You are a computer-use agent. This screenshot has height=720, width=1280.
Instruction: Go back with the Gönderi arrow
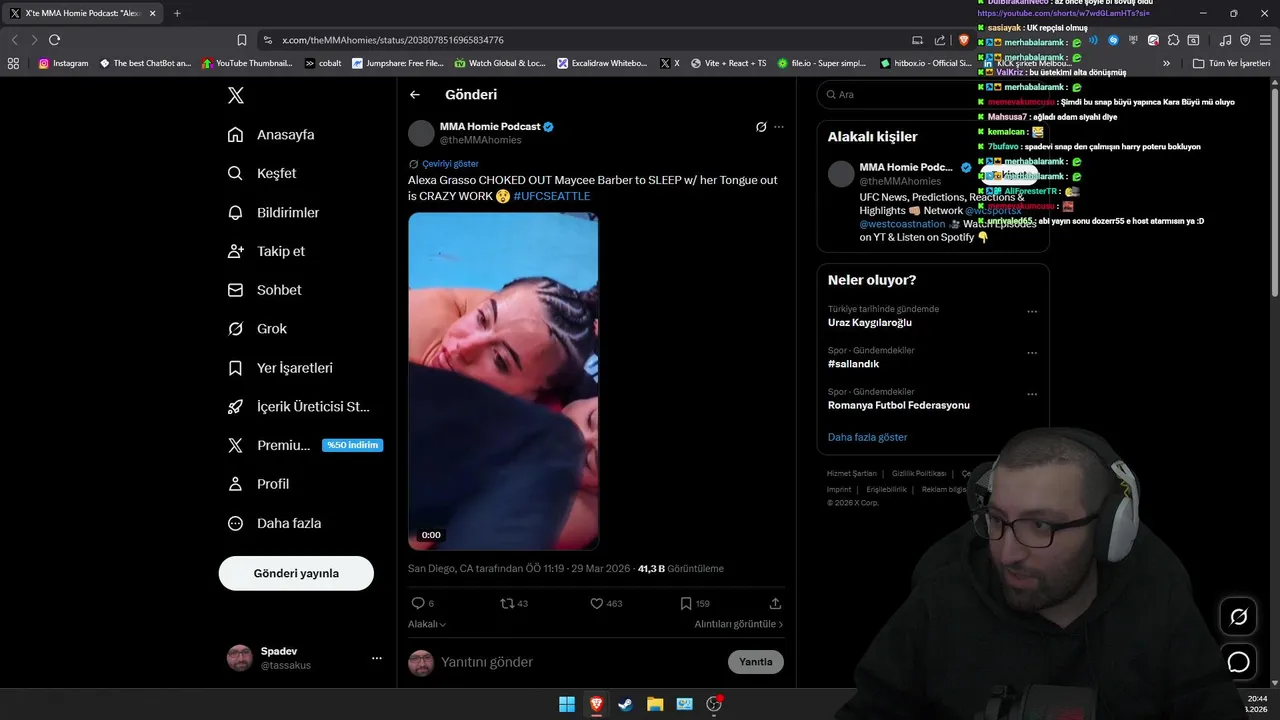[x=415, y=95]
